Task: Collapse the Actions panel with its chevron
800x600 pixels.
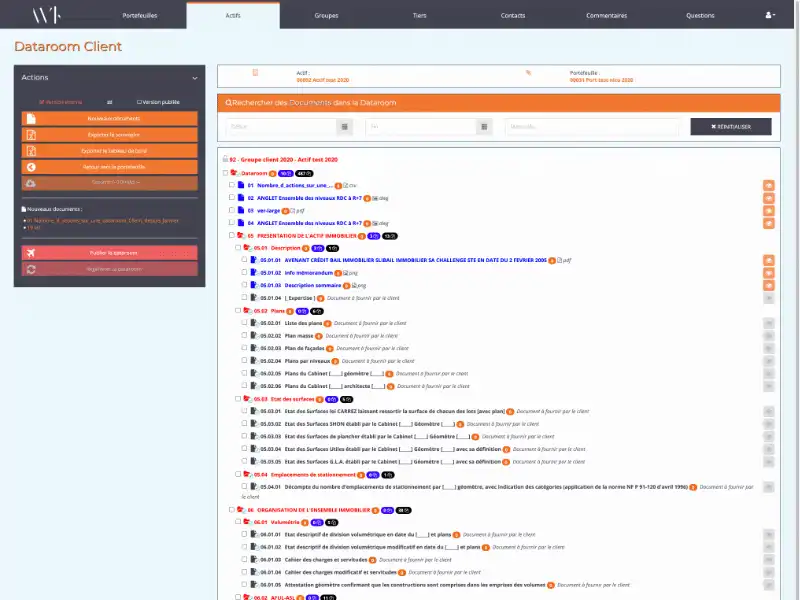Action: pyautogui.click(x=194, y=77)
